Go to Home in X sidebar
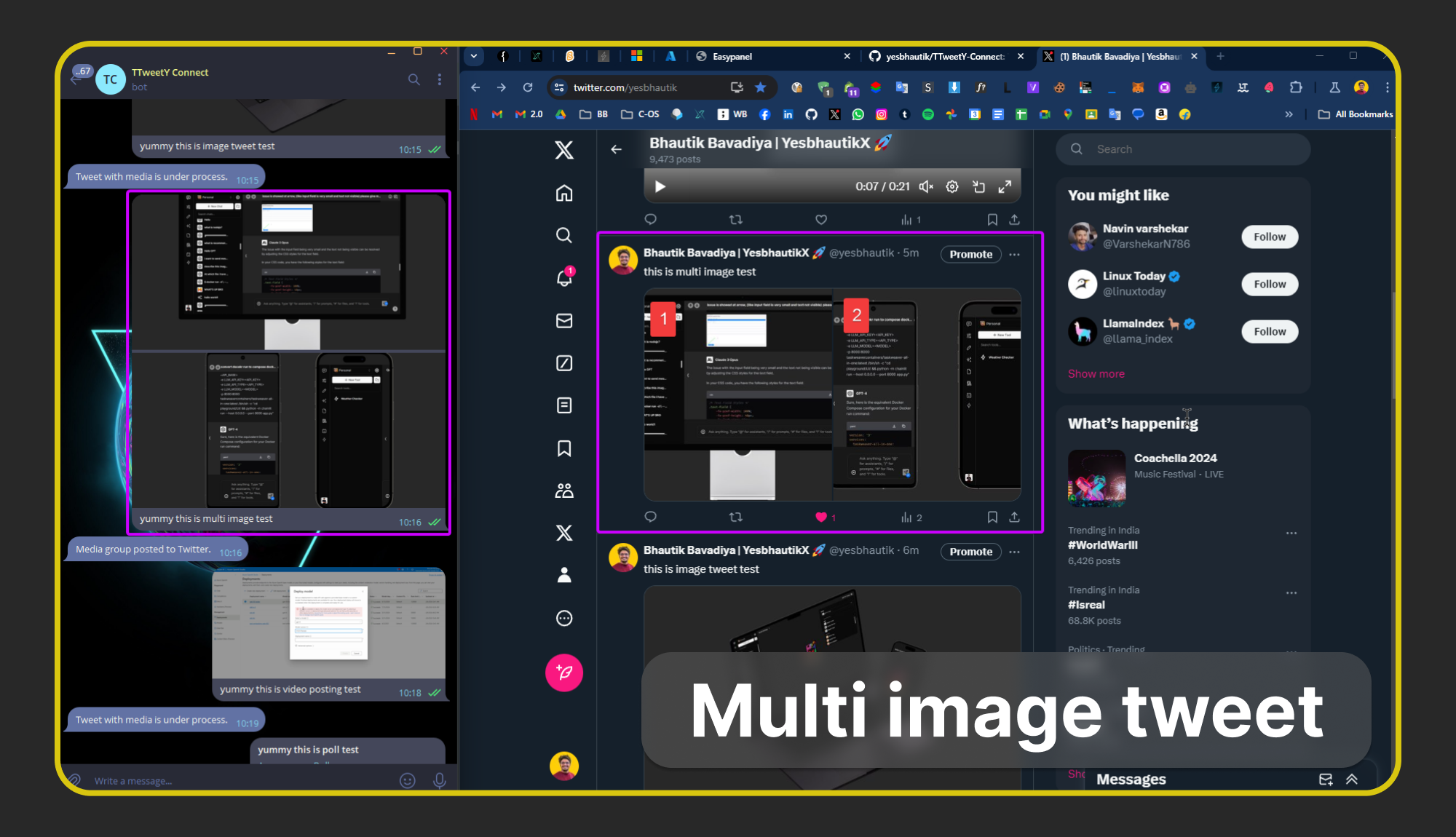This screenshot has height=837, width=1456. (564, 193)
